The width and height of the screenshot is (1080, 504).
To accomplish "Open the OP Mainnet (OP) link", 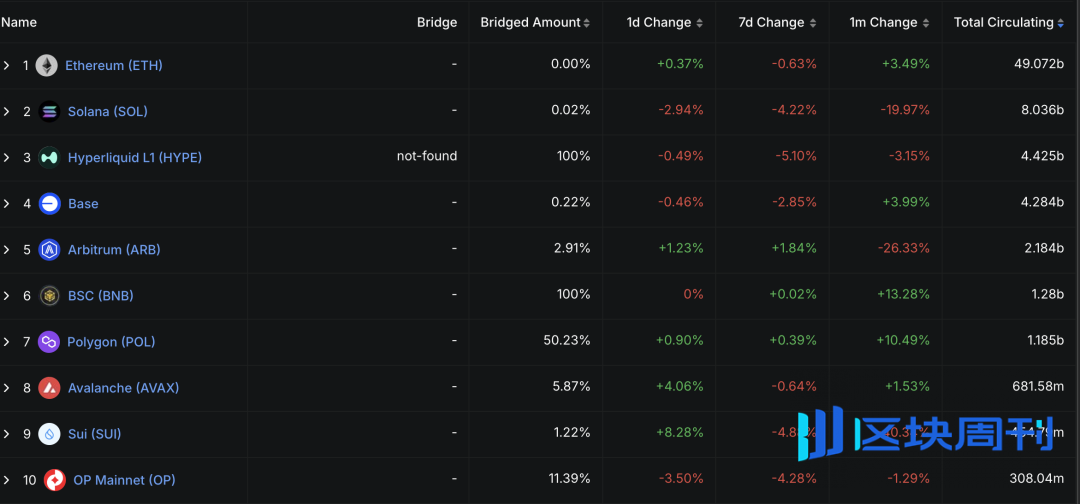I will click(124, 480).
